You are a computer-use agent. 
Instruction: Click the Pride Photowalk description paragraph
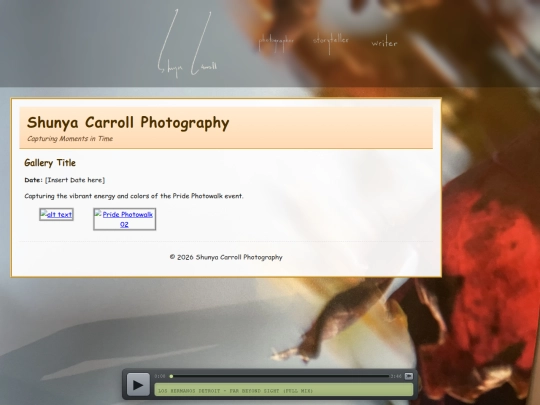point(134,196)
